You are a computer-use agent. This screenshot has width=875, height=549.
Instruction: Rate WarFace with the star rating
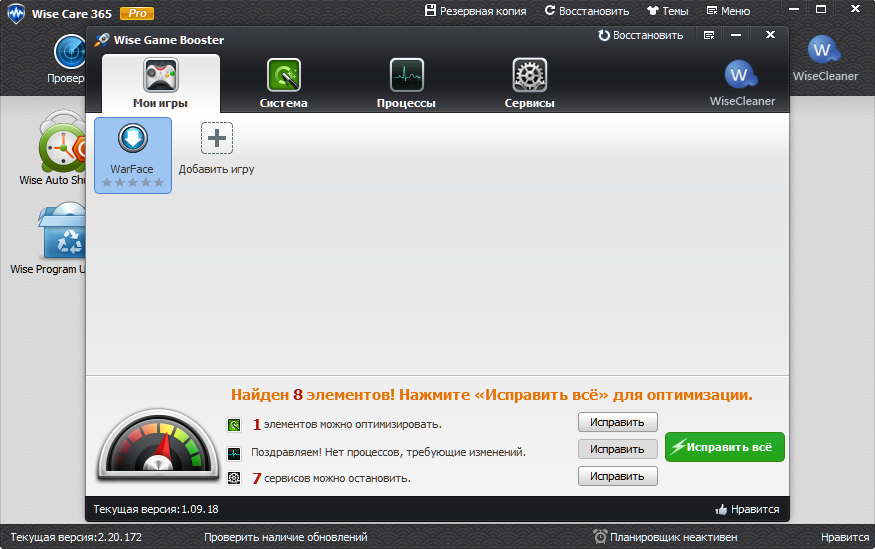click(133, 182)
